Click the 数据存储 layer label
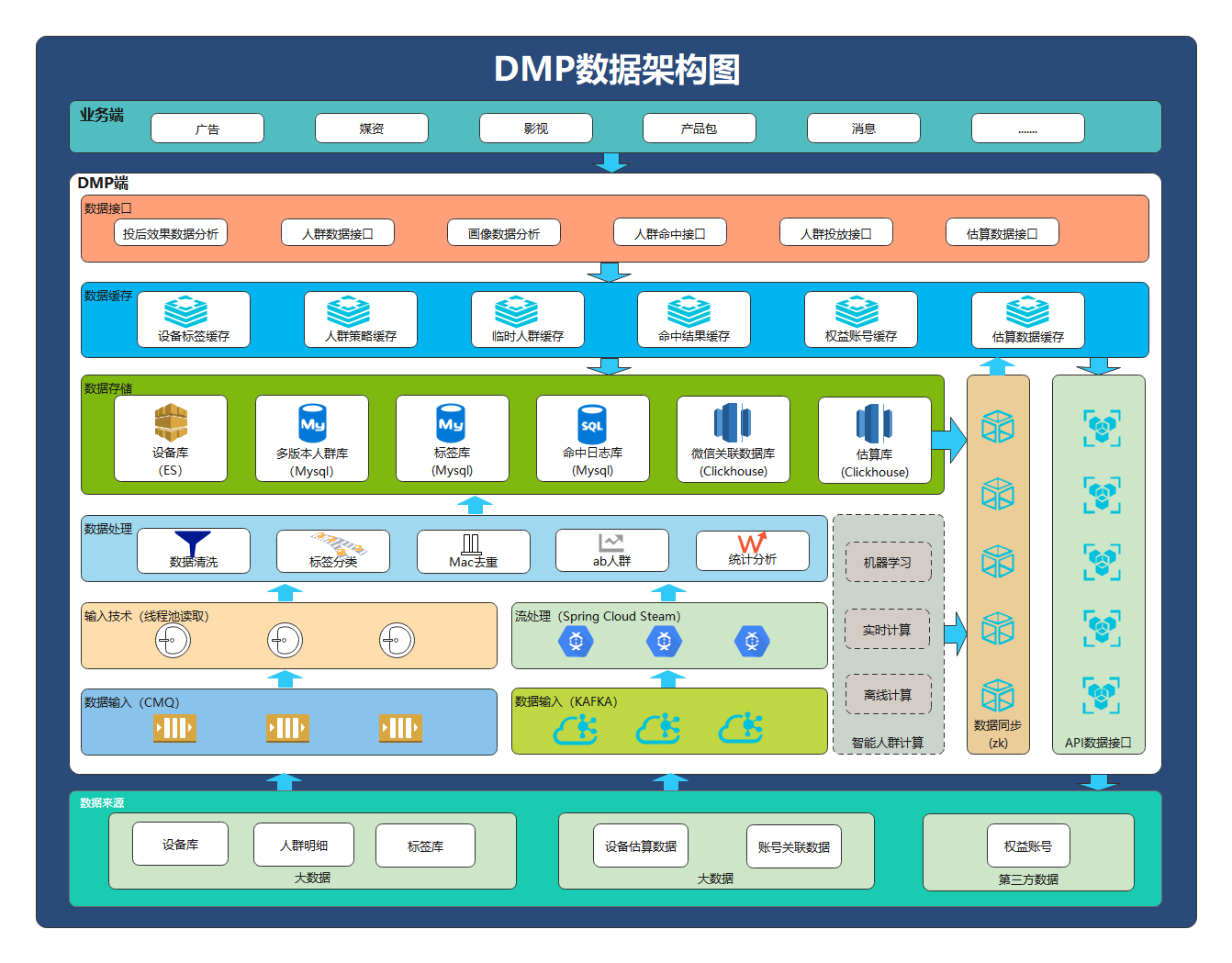The width and height of the screenshot is (1232, 963). pos(108,388)
